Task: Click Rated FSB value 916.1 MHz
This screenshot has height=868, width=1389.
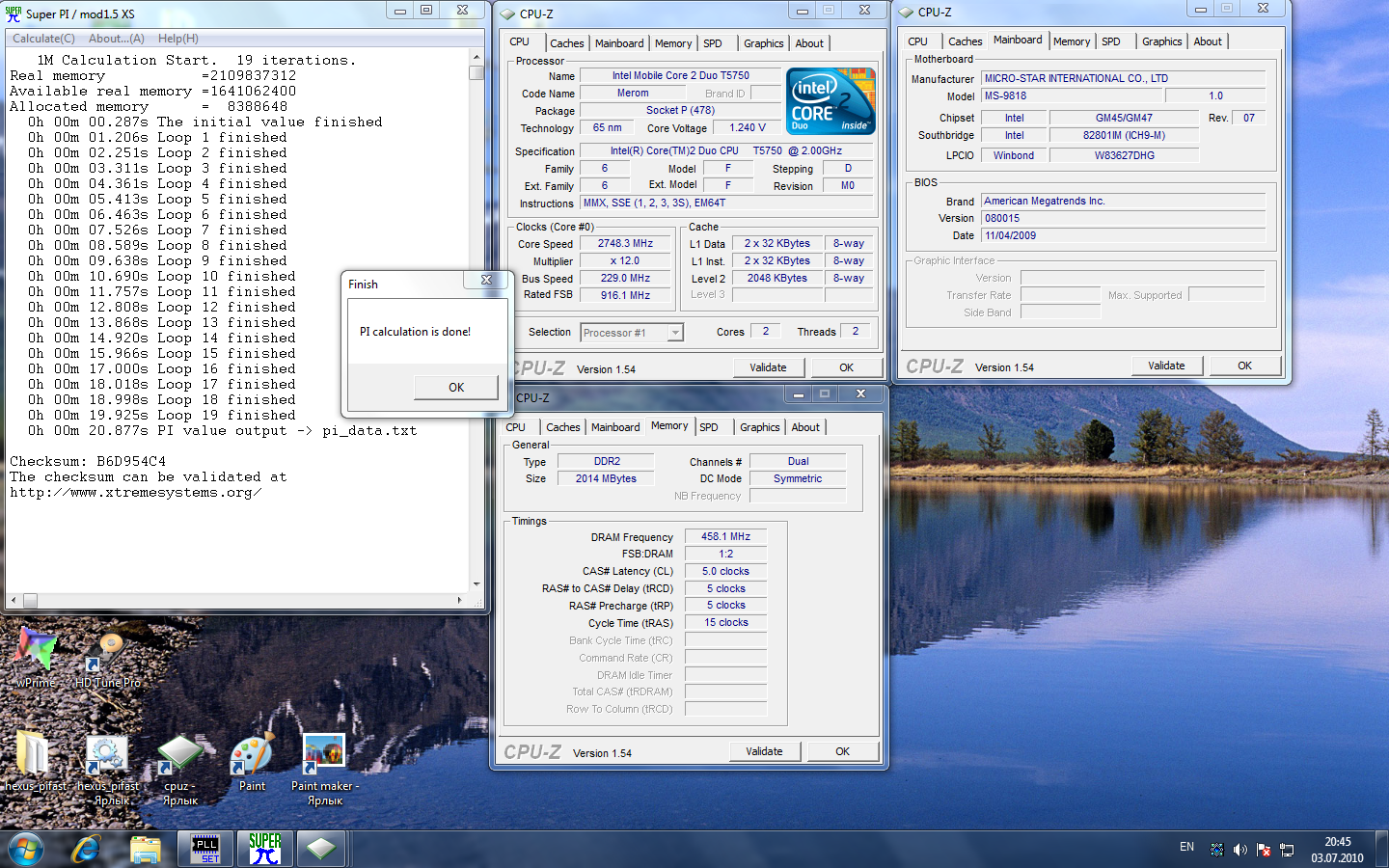Action: (625, 295)
